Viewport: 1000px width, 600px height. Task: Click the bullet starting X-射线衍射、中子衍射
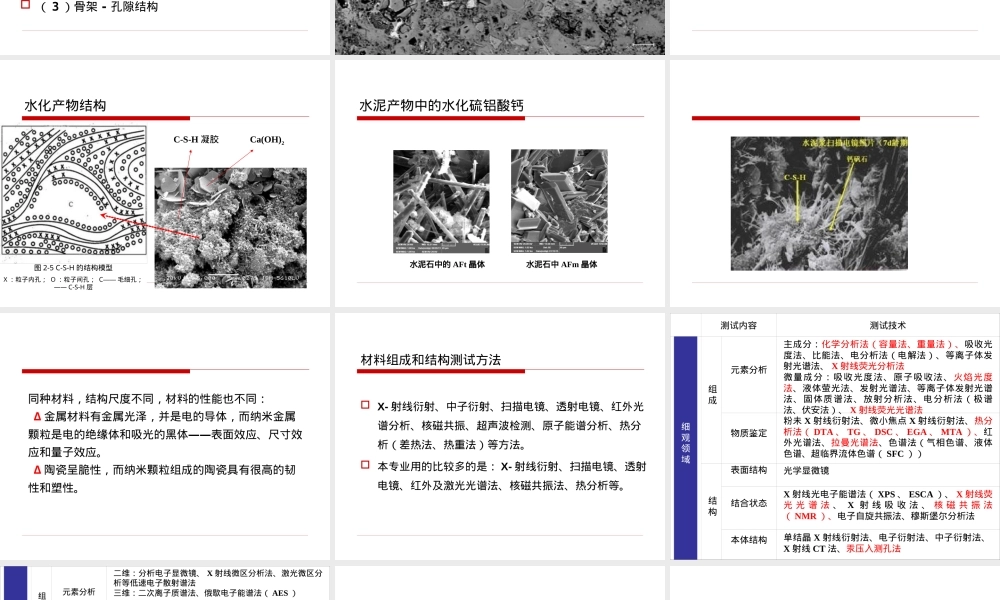click(x=510, y=425)
